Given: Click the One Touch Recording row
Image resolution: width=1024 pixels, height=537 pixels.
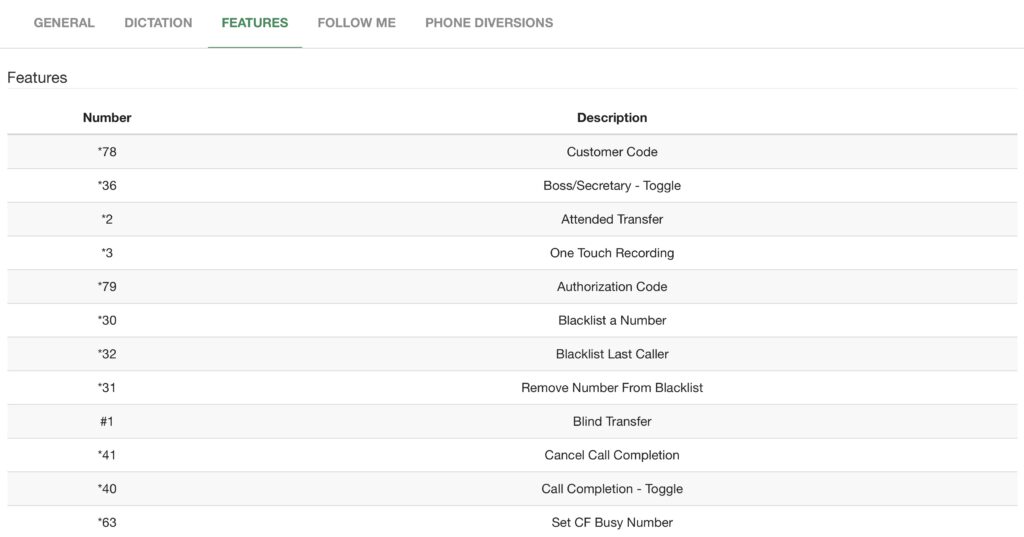Looking at the screenshot, I should point(612,253).
